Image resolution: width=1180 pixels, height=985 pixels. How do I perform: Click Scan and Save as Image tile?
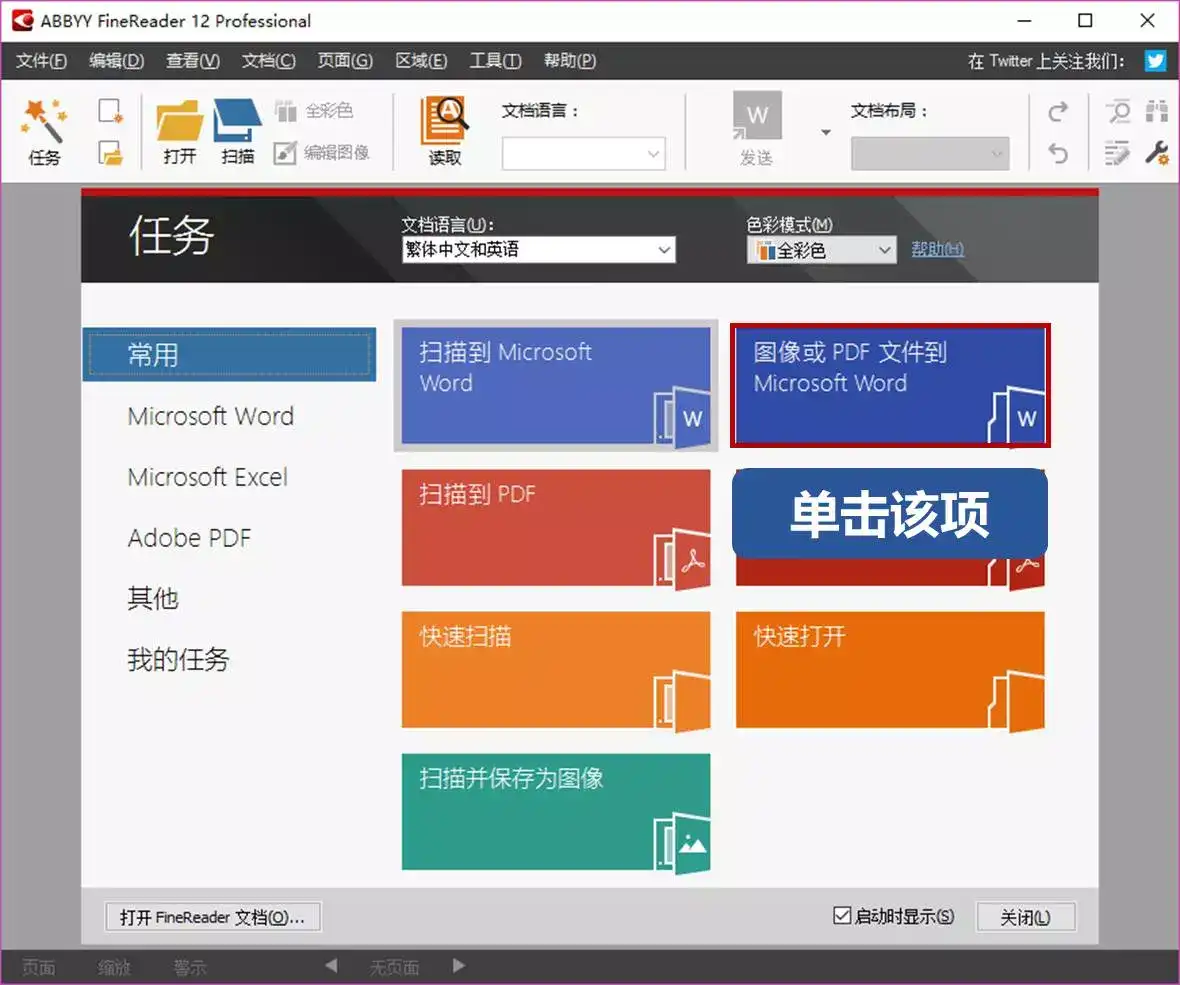(x=556, y=812)
